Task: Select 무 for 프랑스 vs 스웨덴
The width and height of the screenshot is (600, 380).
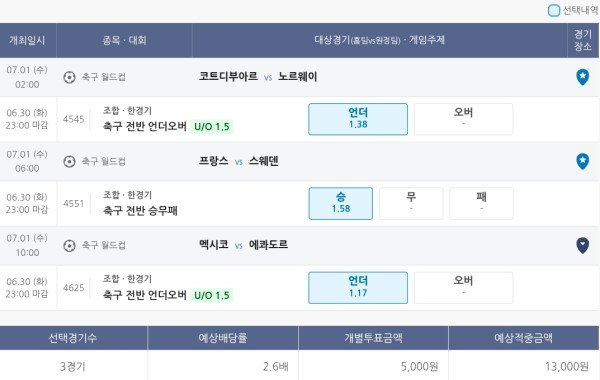Action: coord(411,203)
